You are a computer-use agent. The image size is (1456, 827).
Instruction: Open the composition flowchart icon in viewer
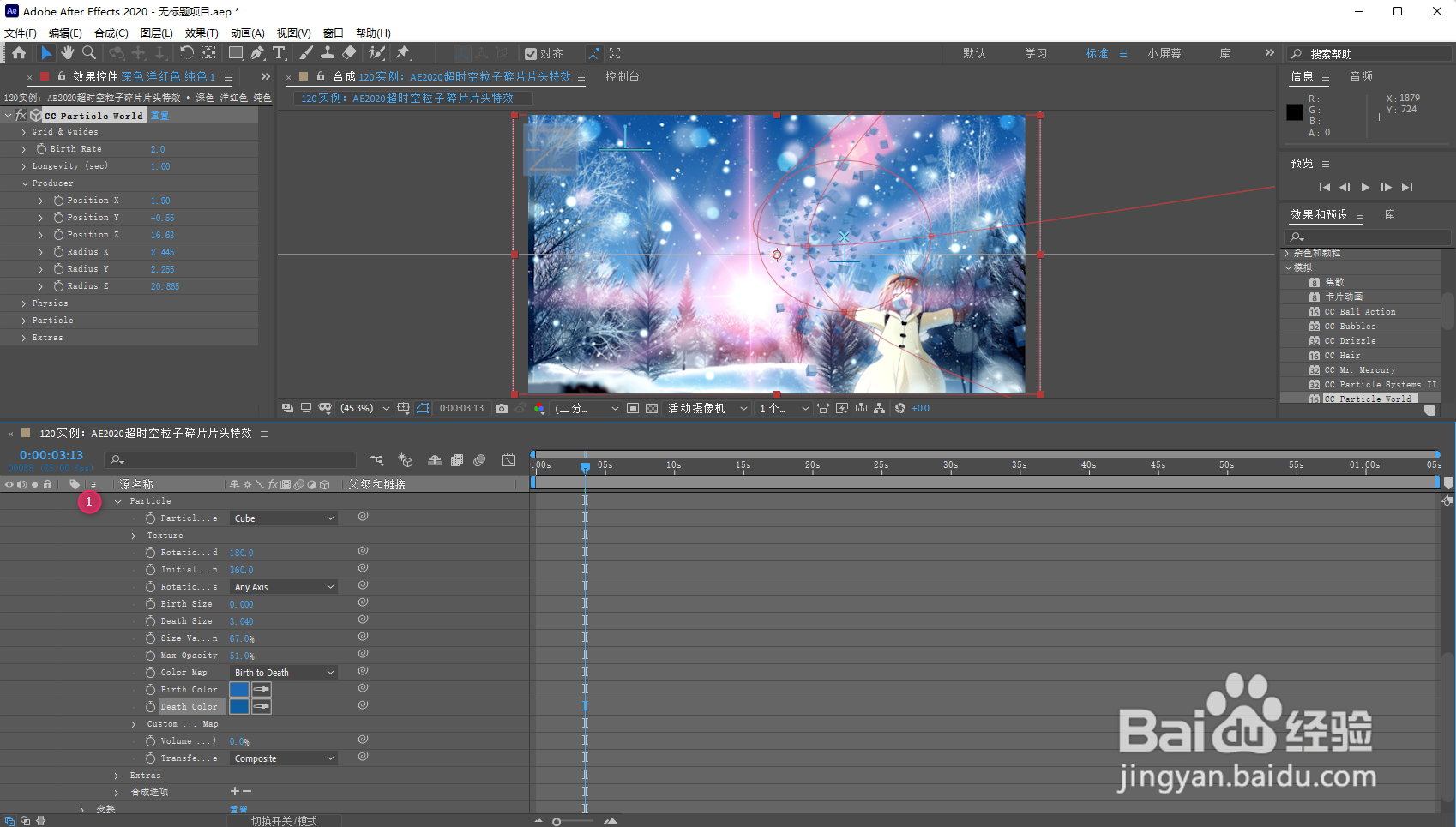click(880, 409)
